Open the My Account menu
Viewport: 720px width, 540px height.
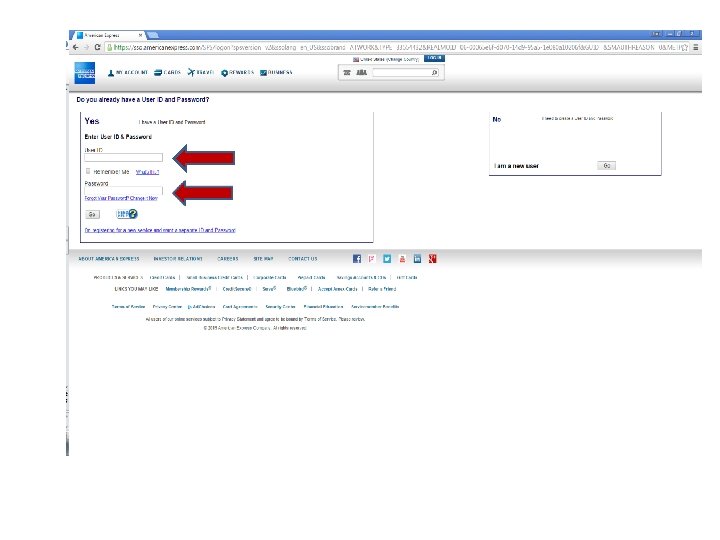[128, 73]
